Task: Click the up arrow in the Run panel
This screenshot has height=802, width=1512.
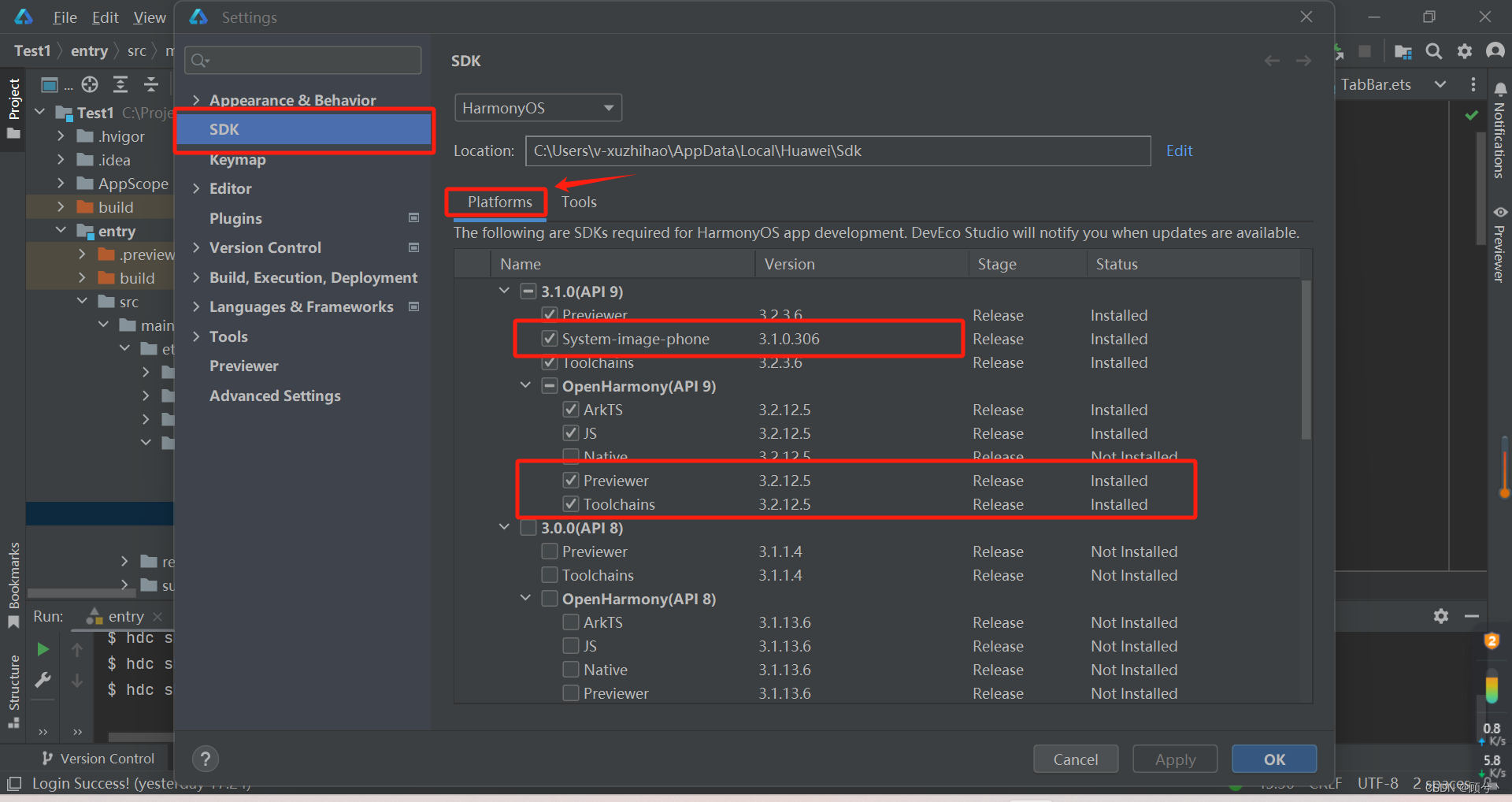Action: [x=77, y=649]
